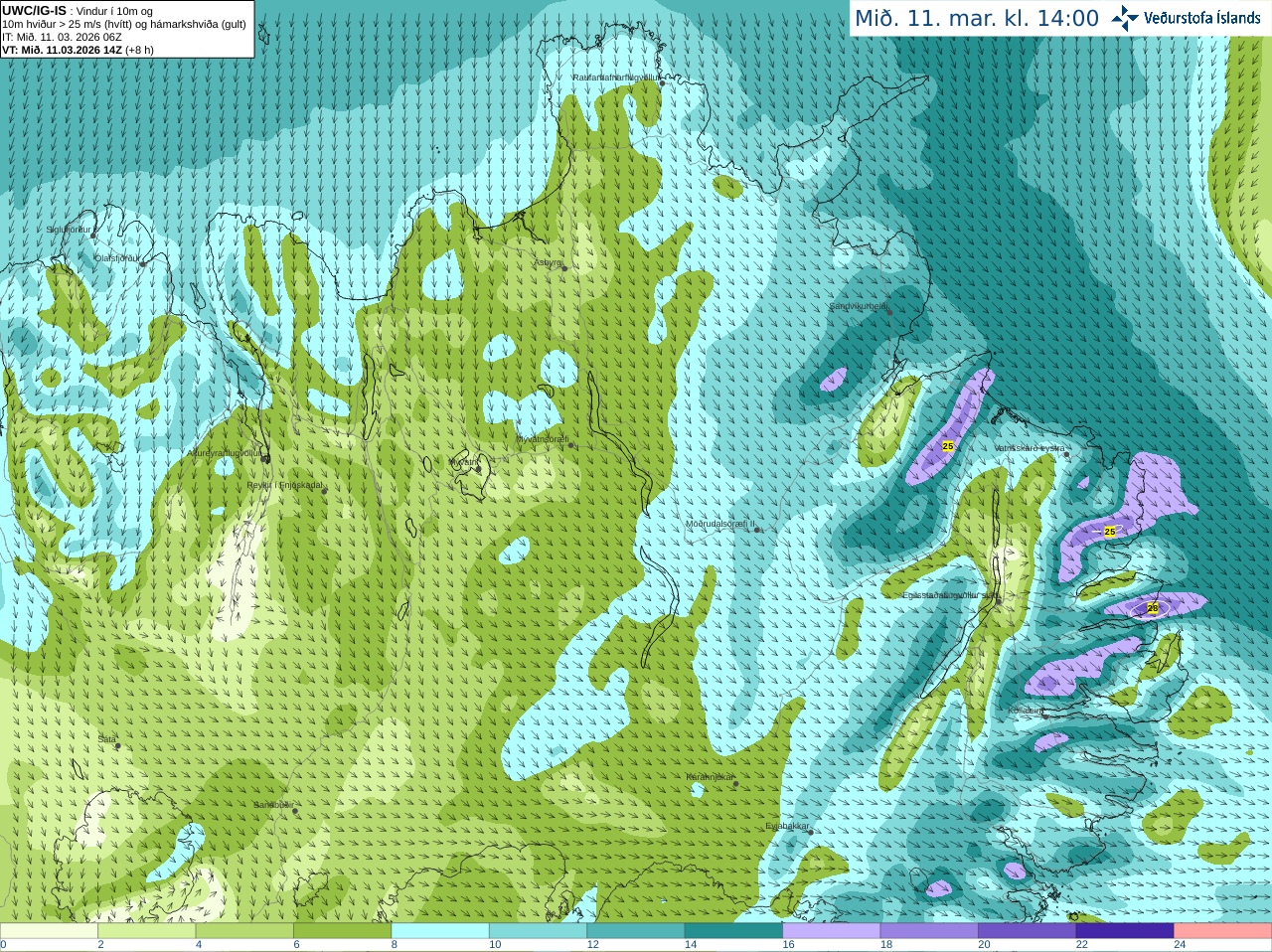The height and width of the screenshot is (952, 1272).
Task: Pick the 16–18 m/s light purple legend swatch
Action: pos(832,931)
